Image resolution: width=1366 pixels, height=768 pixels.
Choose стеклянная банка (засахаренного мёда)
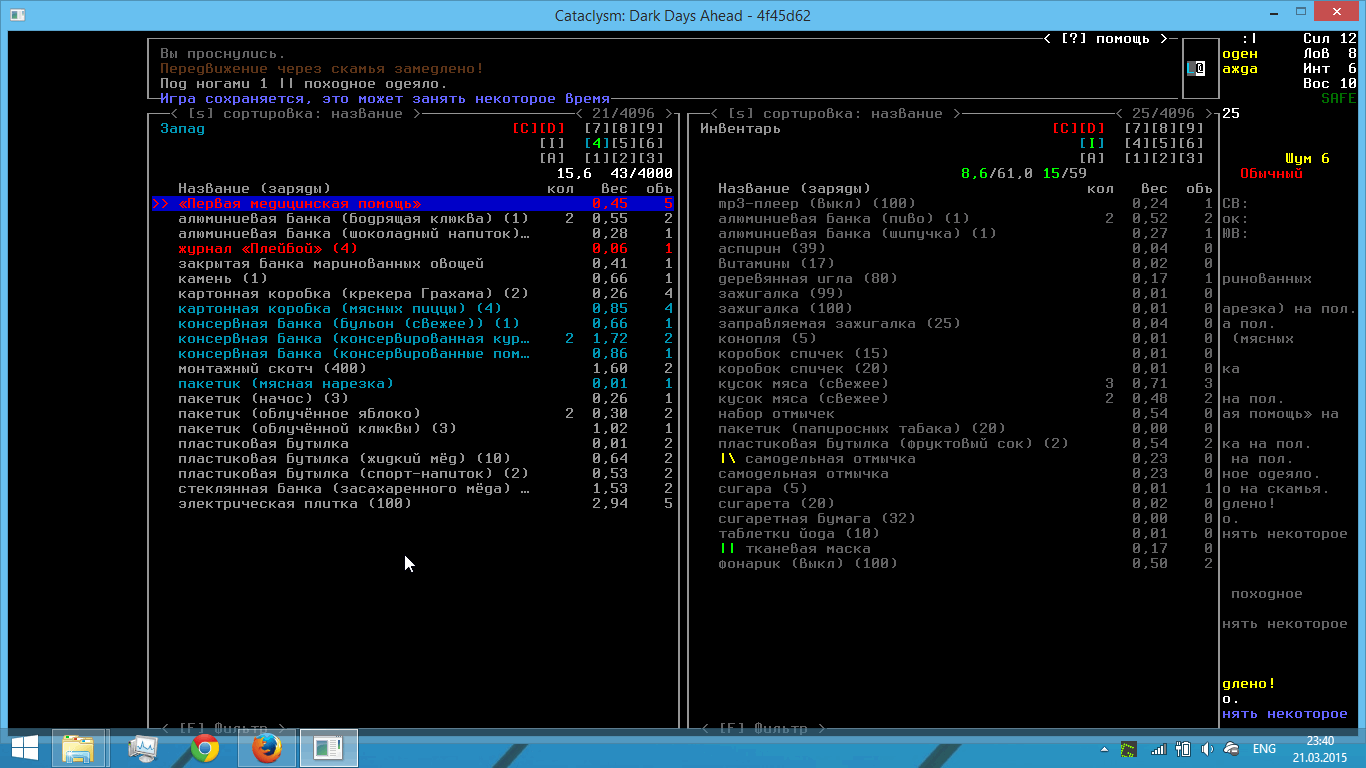[x=413, y=489]
